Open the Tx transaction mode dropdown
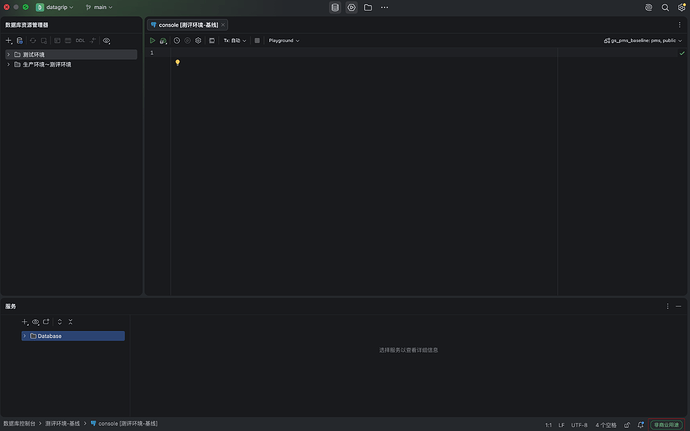This screenshot has width=690, height=431. tap(235, 41)
